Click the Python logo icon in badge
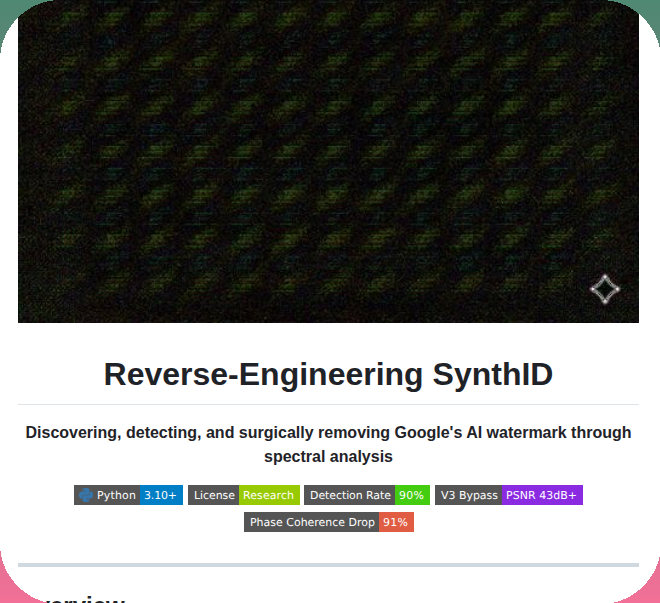Screen dimensions: 660x603 point(86,495)
